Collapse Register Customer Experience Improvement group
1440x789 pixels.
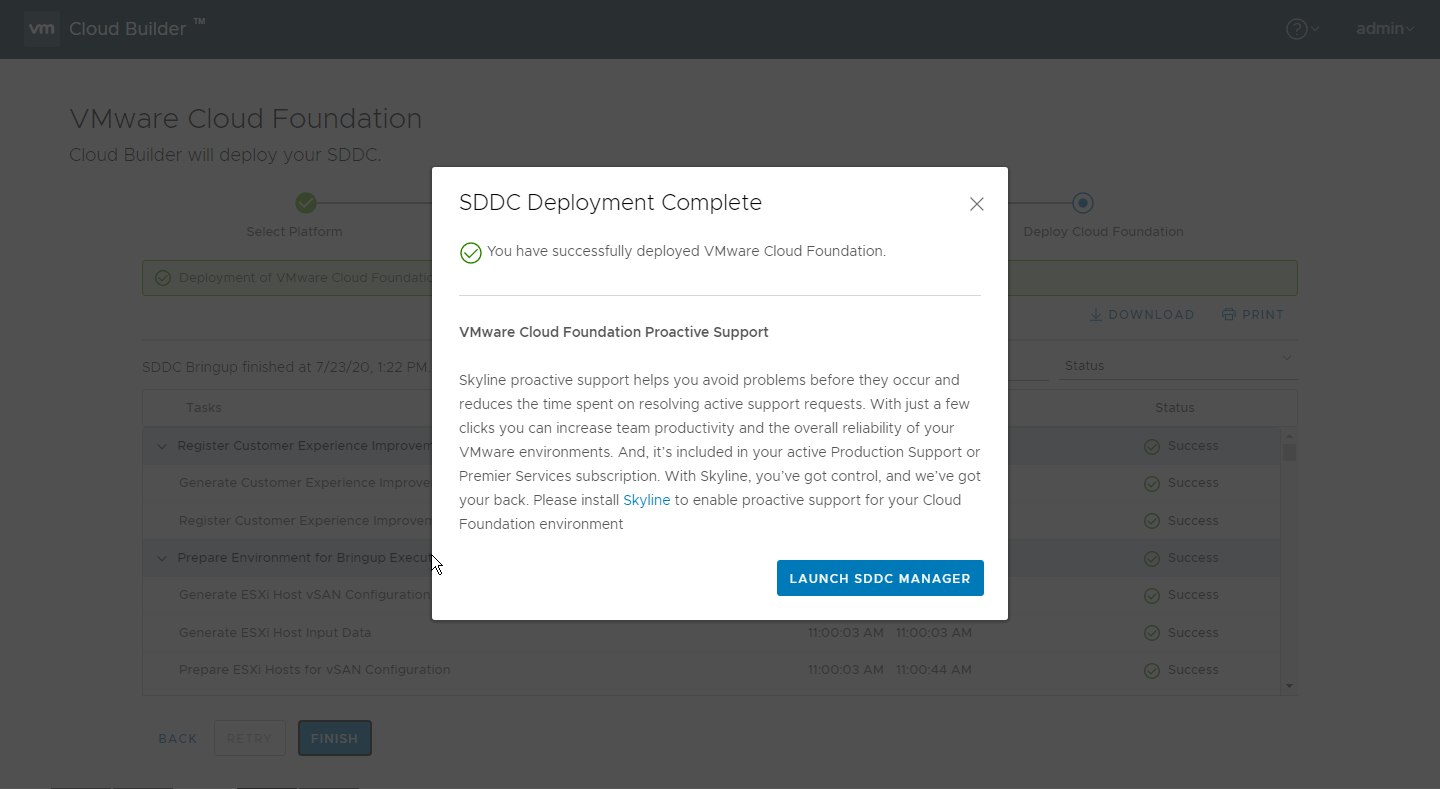(162, 446)
